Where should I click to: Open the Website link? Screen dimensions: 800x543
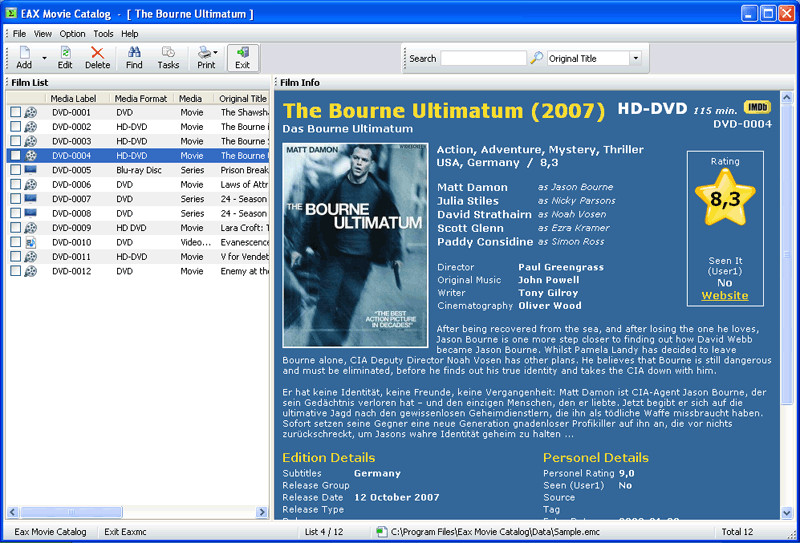724,295
